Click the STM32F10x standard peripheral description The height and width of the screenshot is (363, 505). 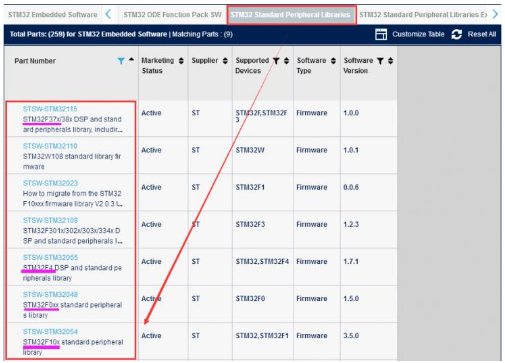click(73, 347)
